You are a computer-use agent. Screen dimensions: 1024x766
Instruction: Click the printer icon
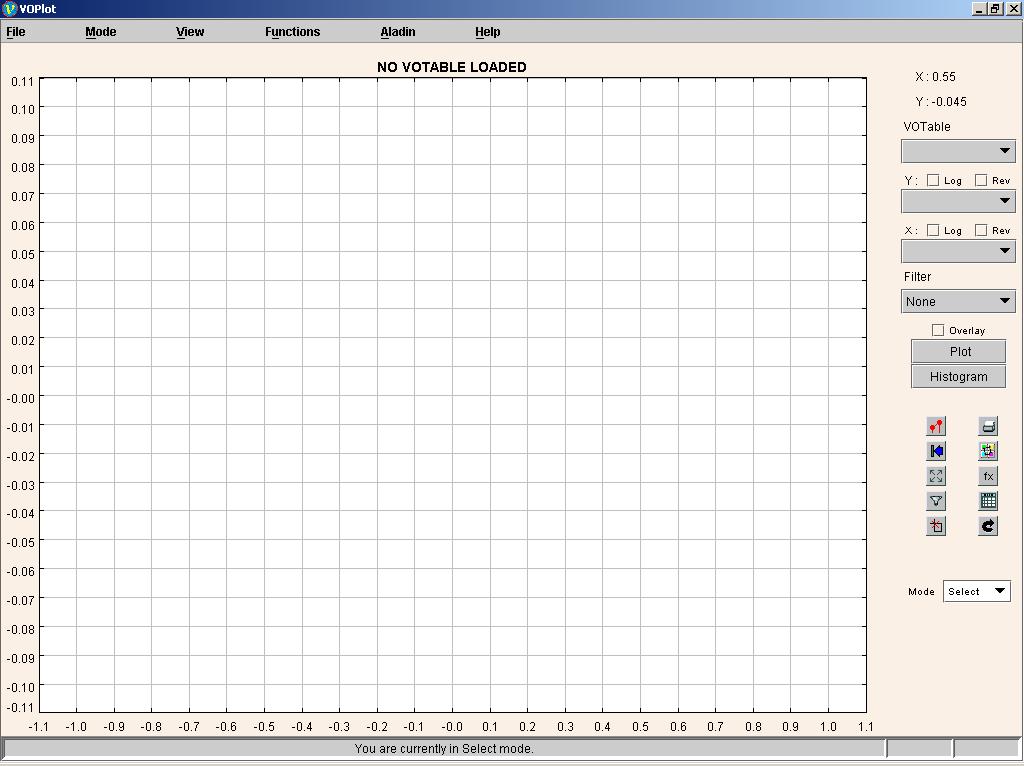coord(988,427)
